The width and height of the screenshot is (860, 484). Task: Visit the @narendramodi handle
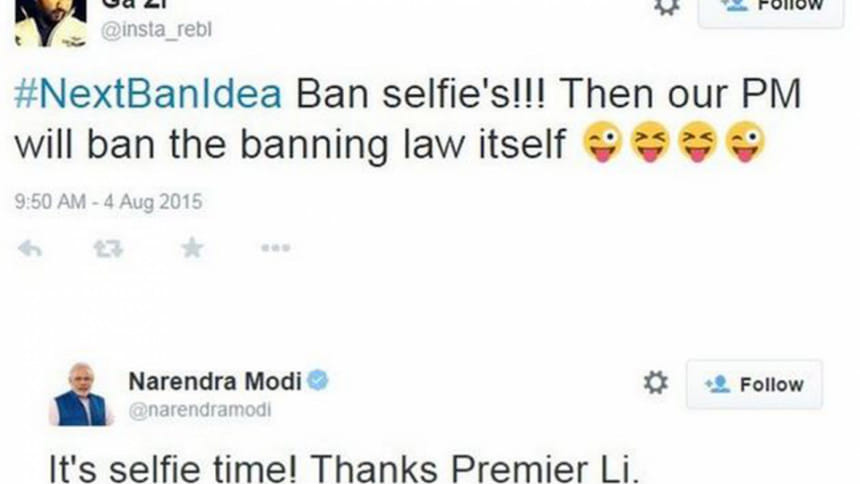(x=200, y=410)
